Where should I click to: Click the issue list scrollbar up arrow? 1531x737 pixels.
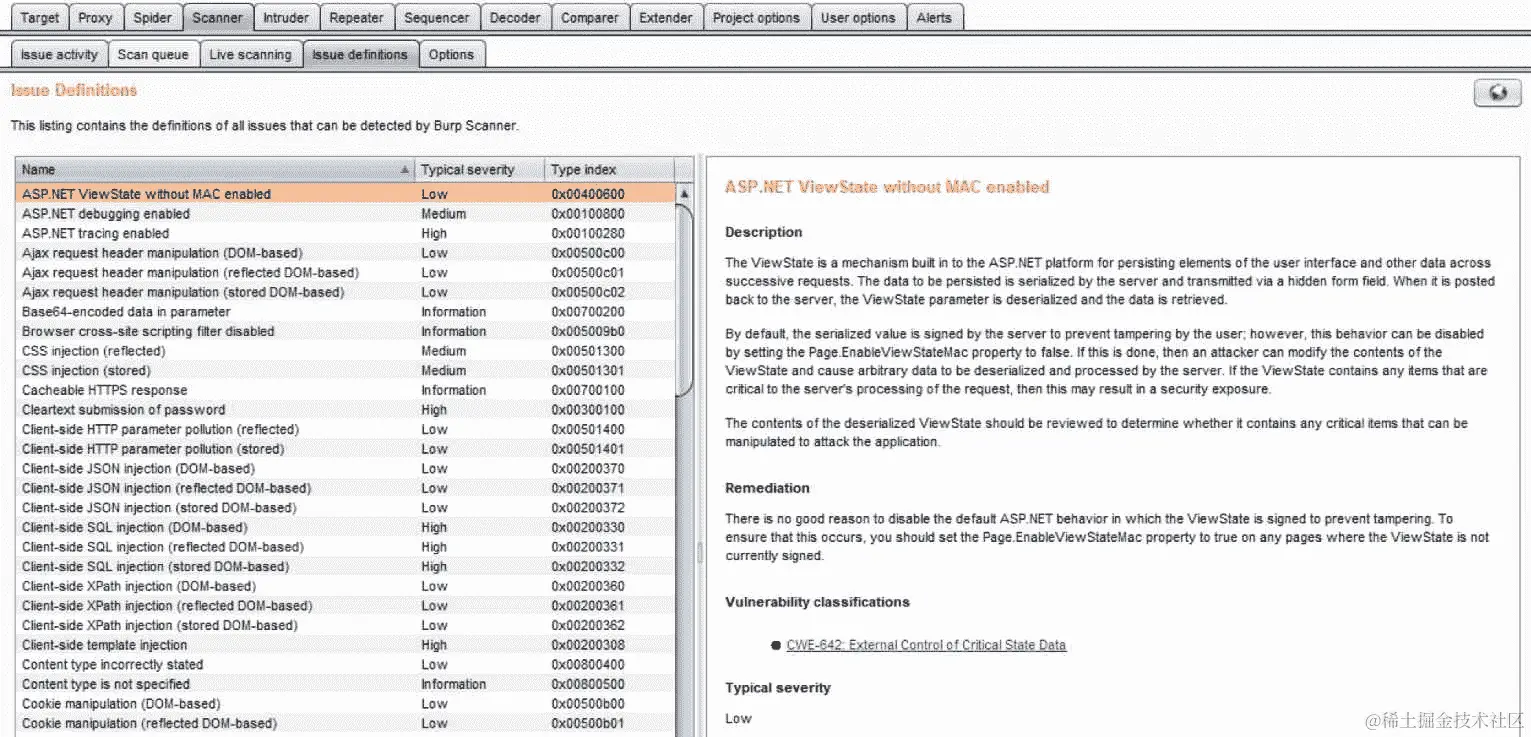point(685,194)
